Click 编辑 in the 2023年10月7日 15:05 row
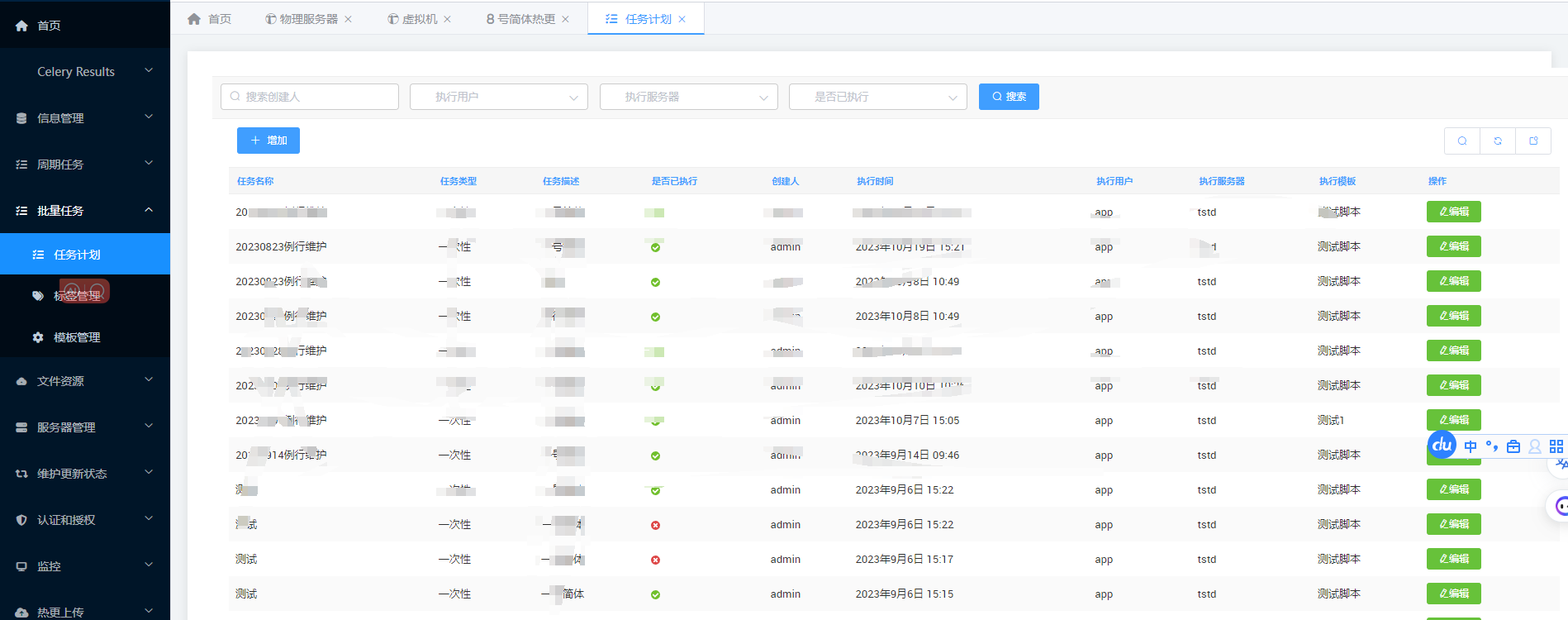This screenshot has height=620, width=1568. click(1454, 420)
